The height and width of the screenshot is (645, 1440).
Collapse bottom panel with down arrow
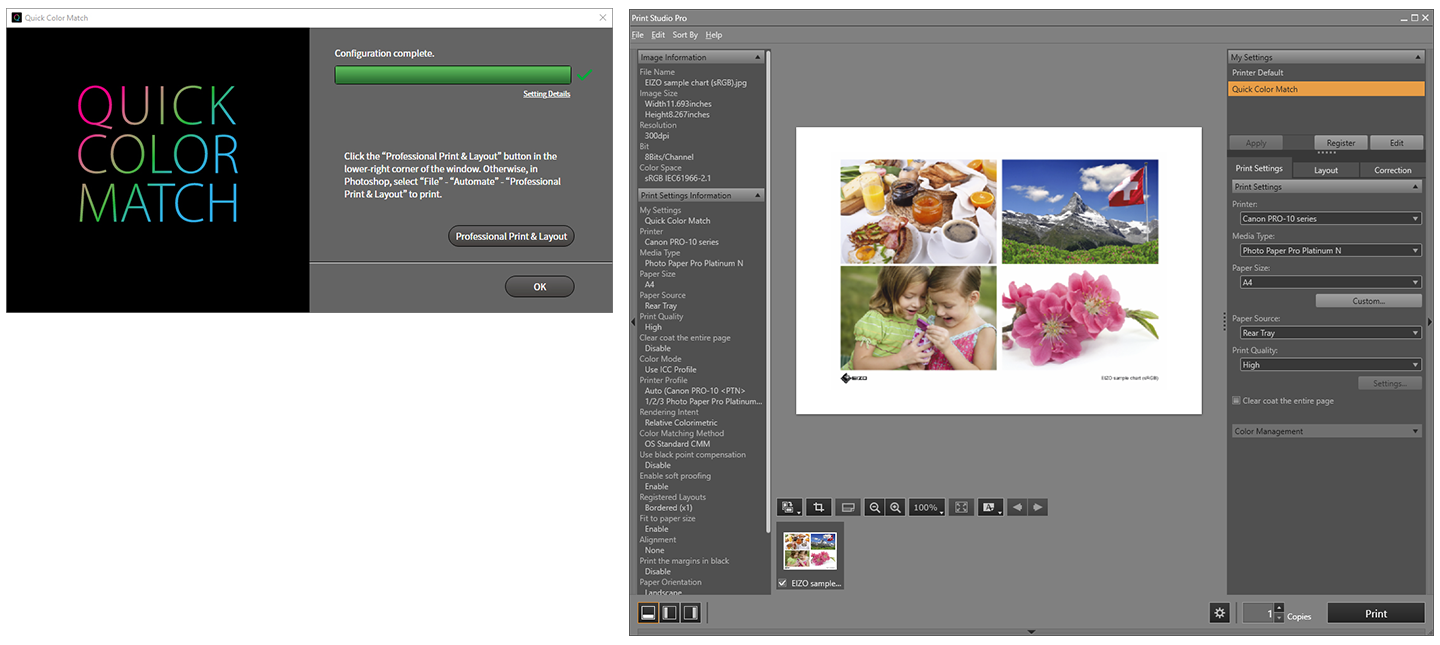pyautogui.click(x=1031, y=631)
